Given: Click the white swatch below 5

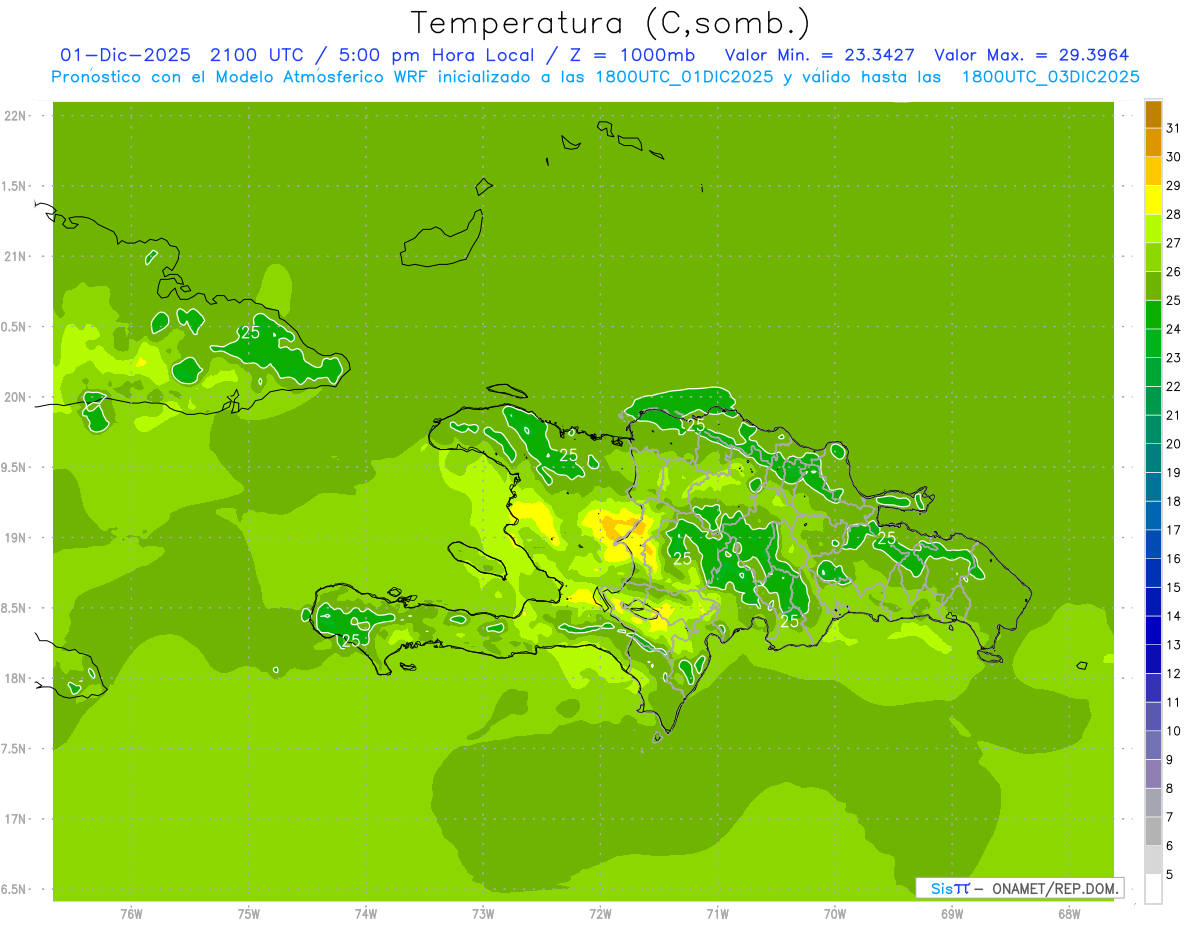Looking at the screenshot, I should [x=1153, y=889].
